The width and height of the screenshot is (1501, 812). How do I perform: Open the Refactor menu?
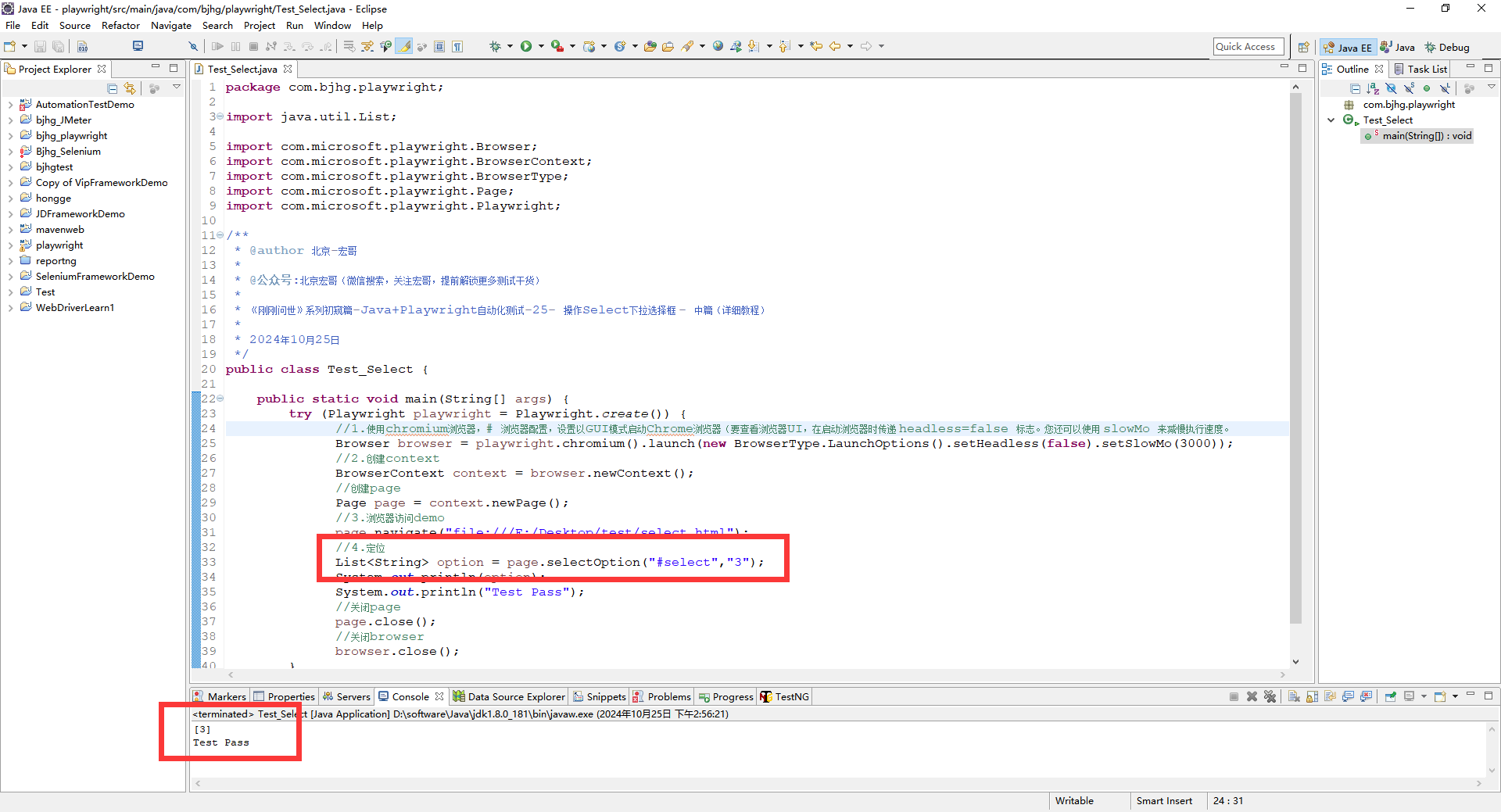[x=120, y=25]
